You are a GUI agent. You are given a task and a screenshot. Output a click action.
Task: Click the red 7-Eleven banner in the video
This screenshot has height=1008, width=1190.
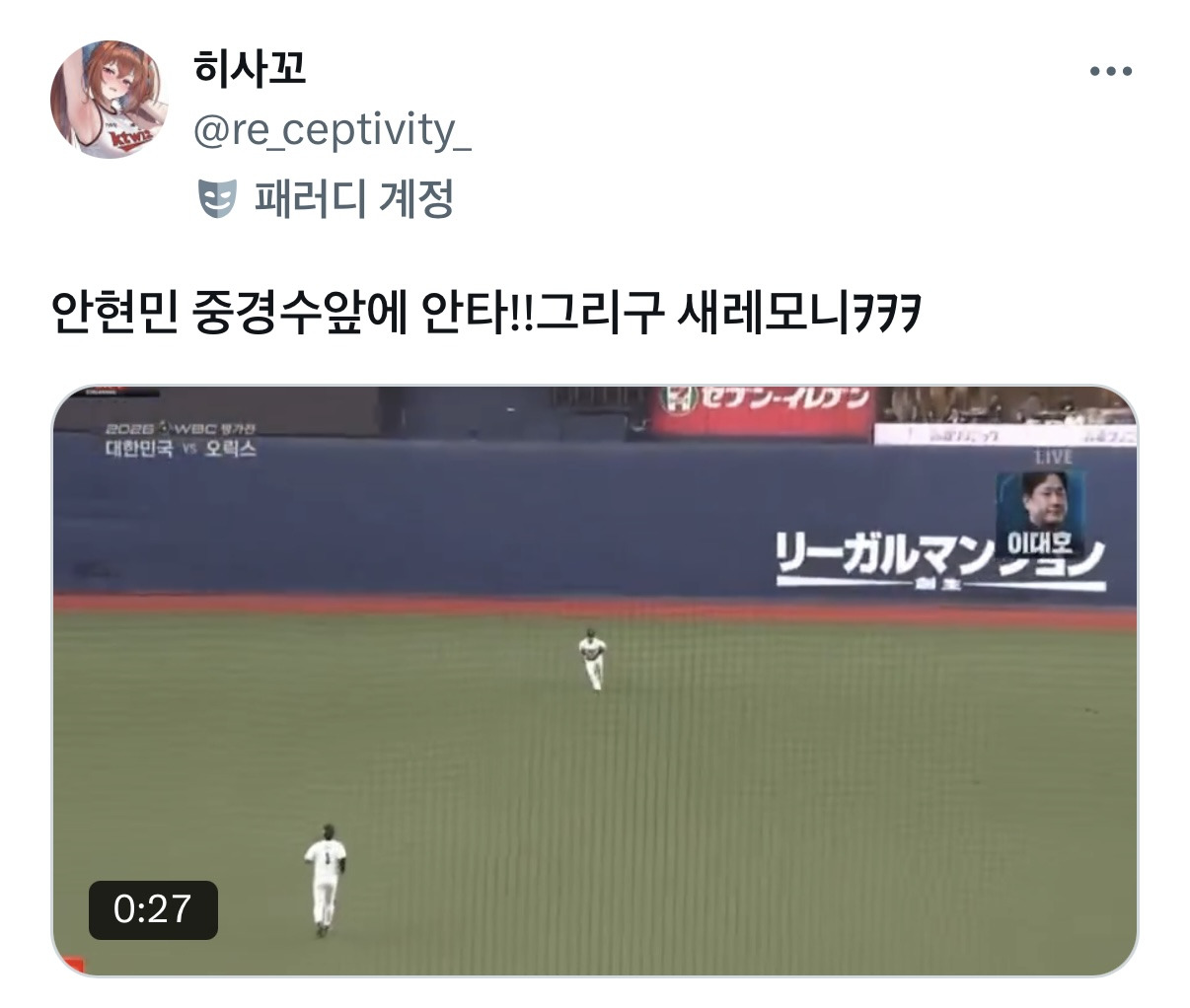(763, 409)
